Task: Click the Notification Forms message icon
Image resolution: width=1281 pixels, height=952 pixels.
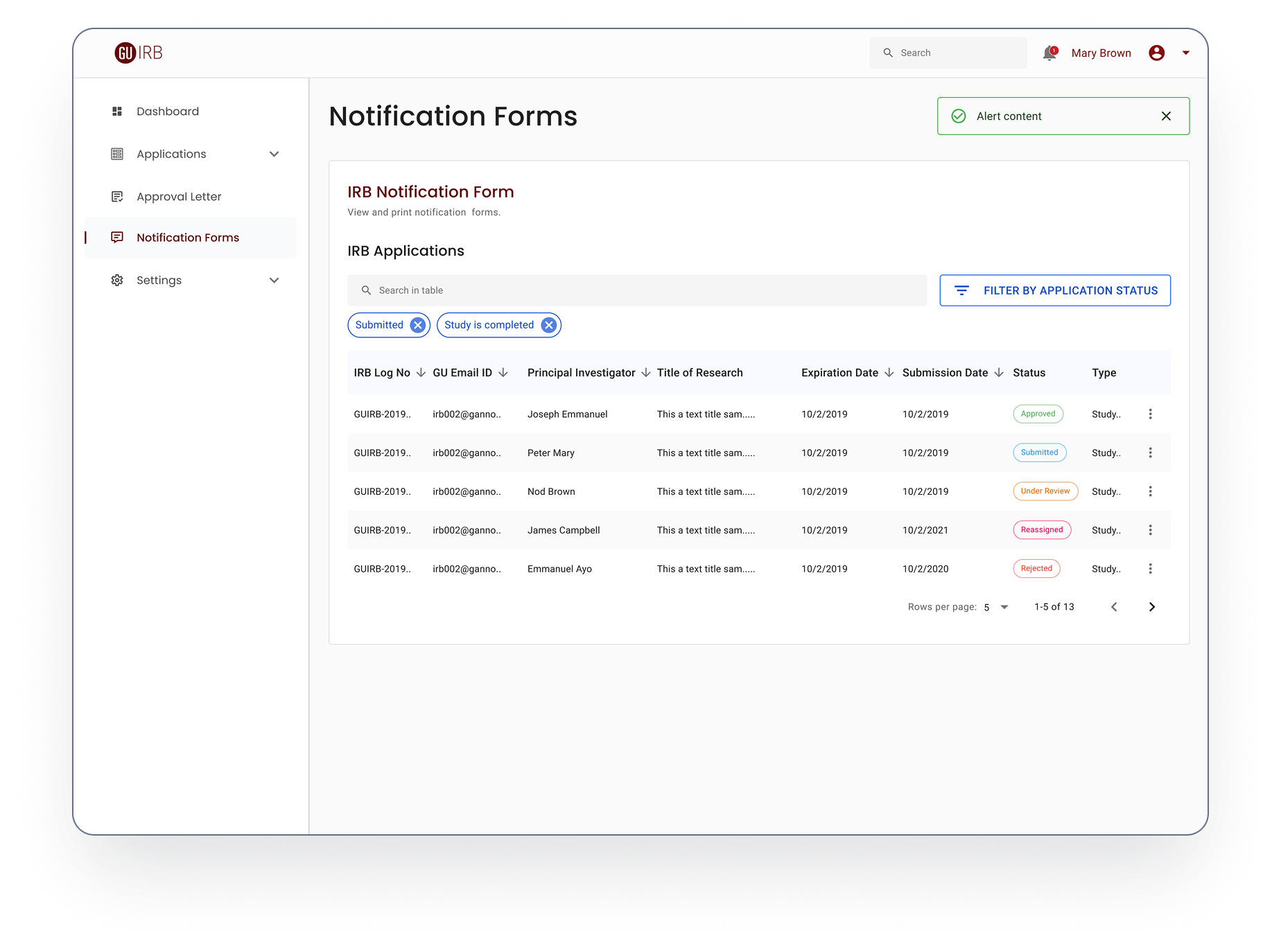Action: 117,238
